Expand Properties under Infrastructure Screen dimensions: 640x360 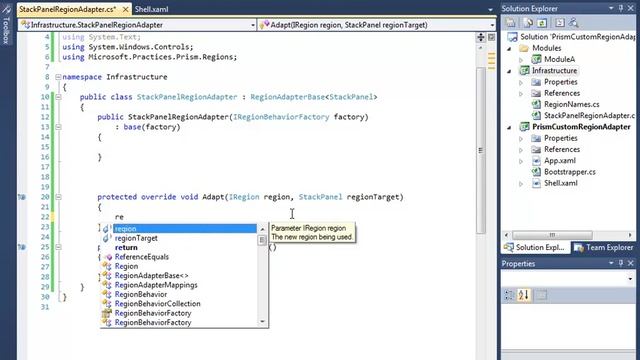(x=521, y=82)
